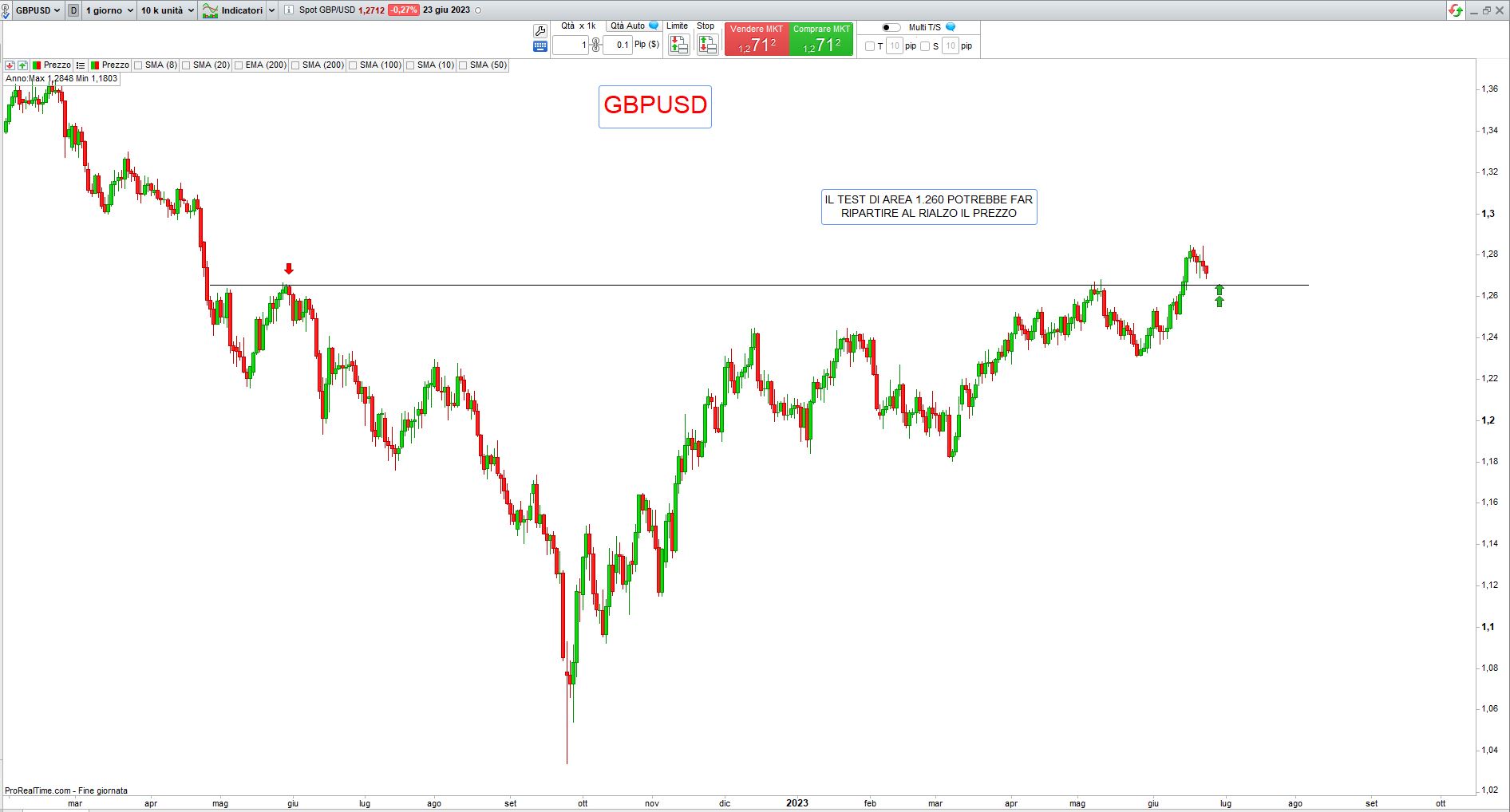Click the Qtà x 1k quantity field
The width and height of the screenshot is (1510, 812).
(x=571, y=45)
